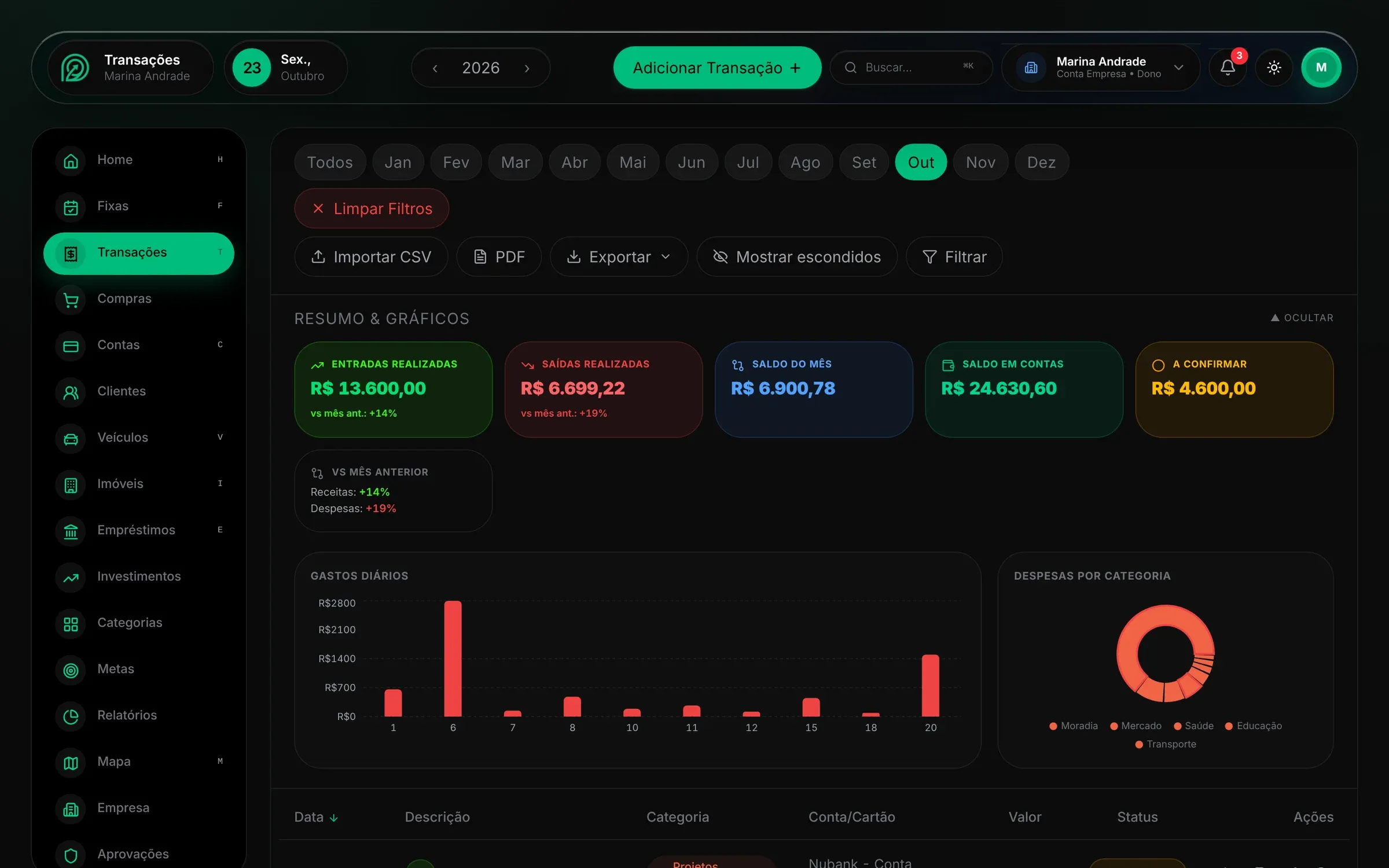This screenshot has width=1389, height=868.
Task: Open Clientes people icon in sidebar
Action: (x=71, y=392)
